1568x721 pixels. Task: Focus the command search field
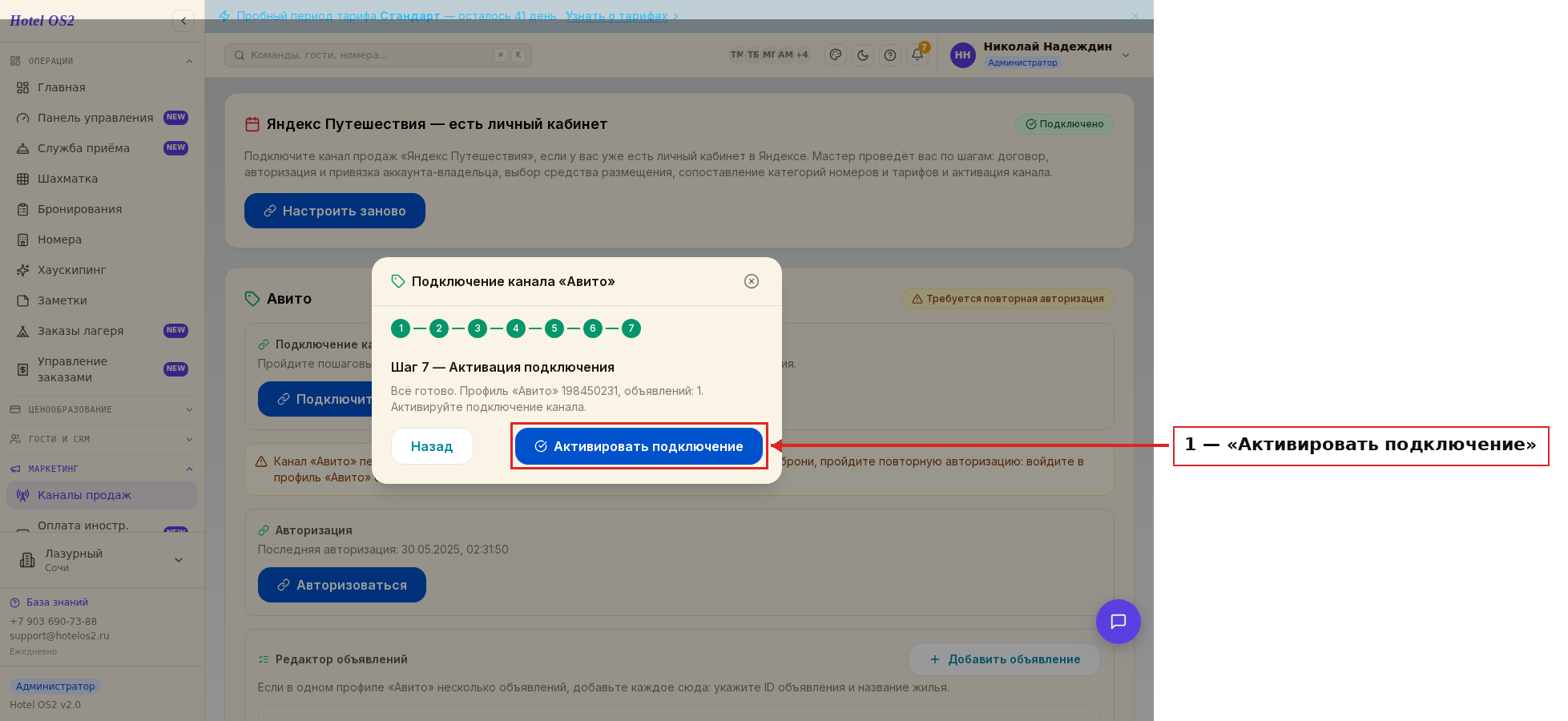(x=378, y=55)
